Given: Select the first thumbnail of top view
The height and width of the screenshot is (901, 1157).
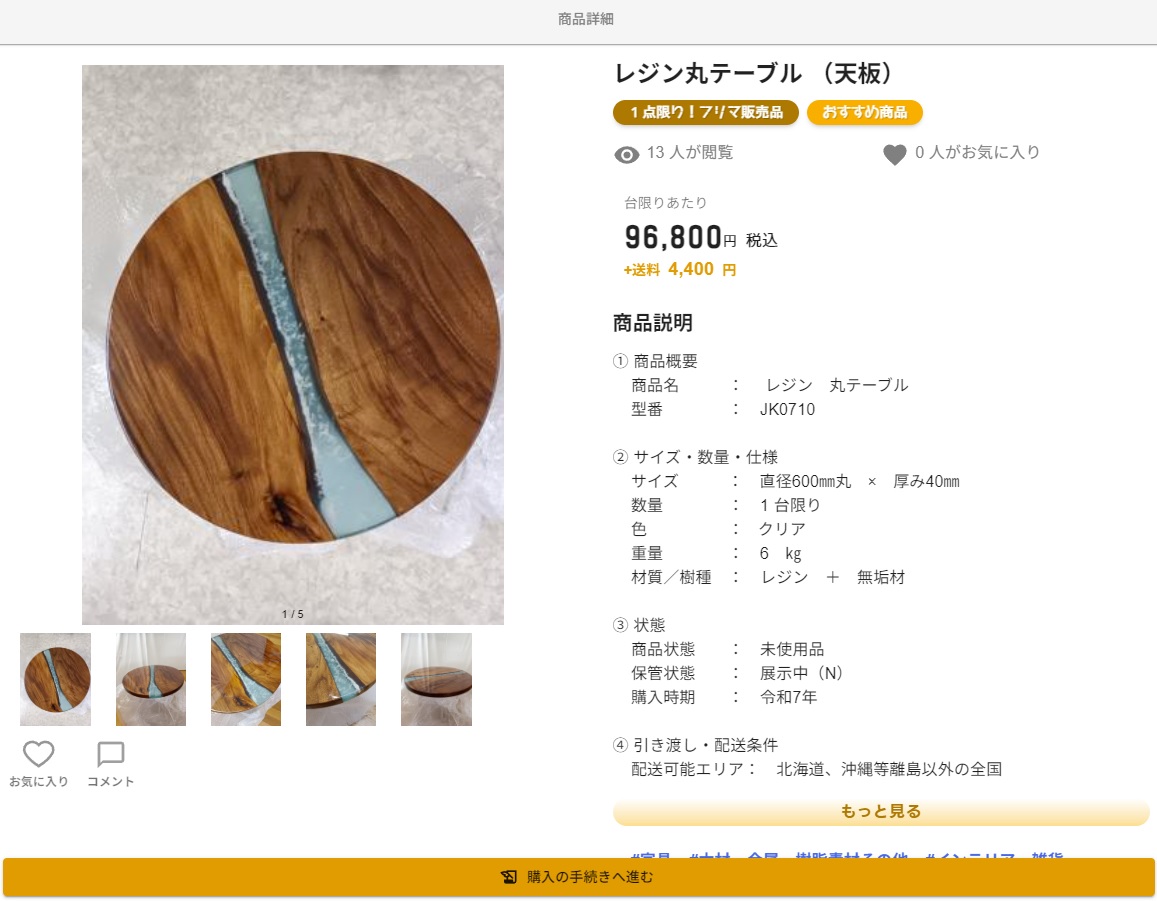Looking at the screenshot, I should 55,679.
